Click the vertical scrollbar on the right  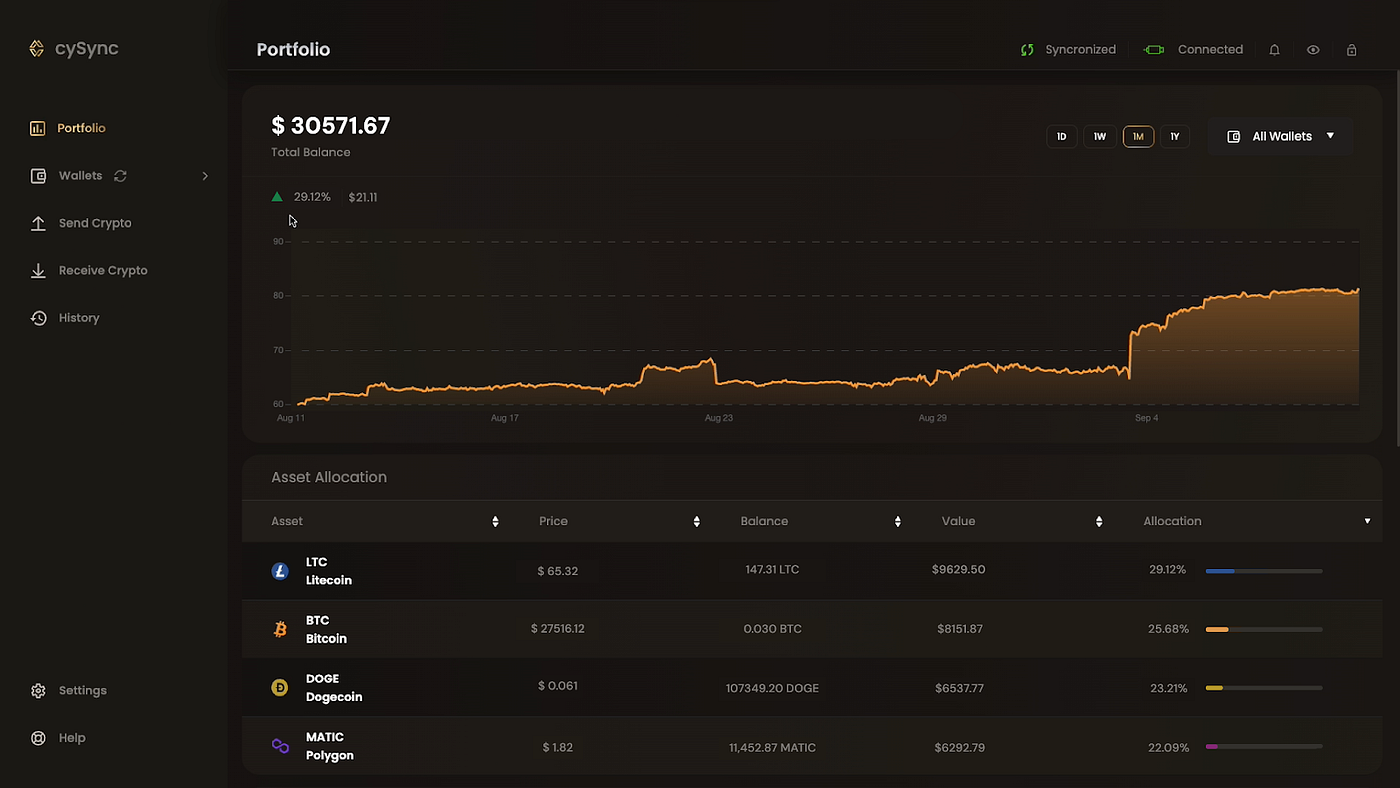click(1396, 258)
